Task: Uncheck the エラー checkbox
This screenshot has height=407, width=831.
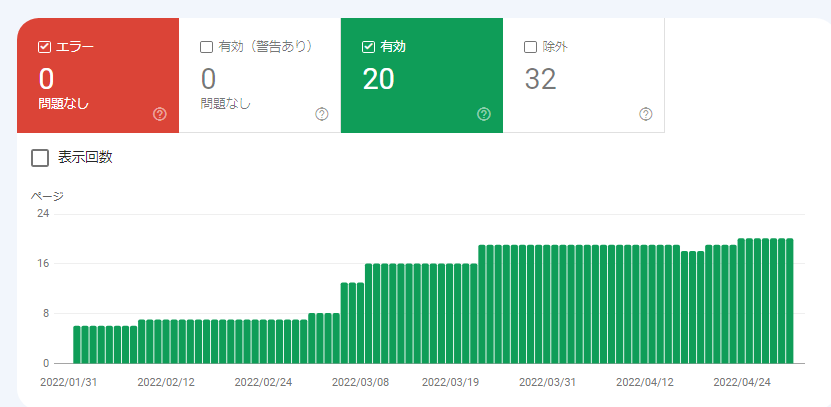Action: (x=45, y=47)
